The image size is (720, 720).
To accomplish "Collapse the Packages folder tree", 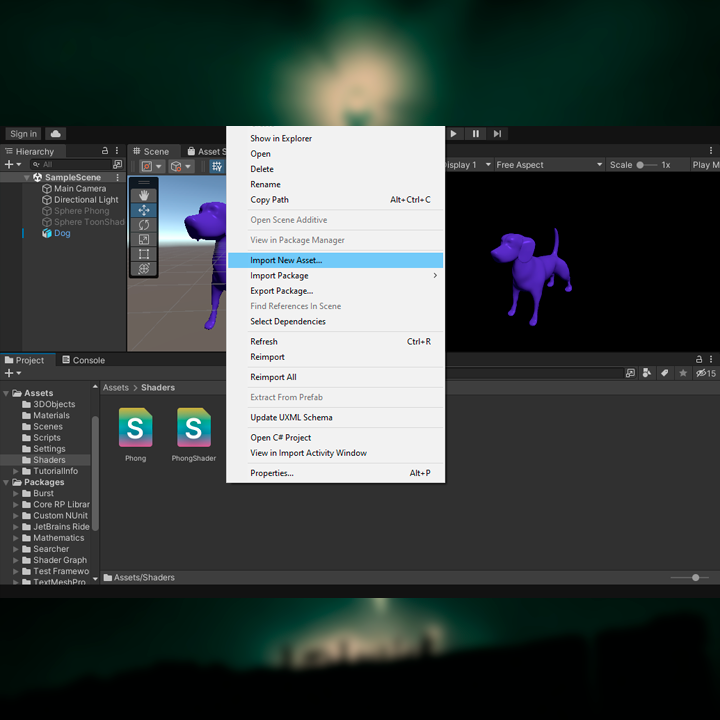I will coord(6,483).
